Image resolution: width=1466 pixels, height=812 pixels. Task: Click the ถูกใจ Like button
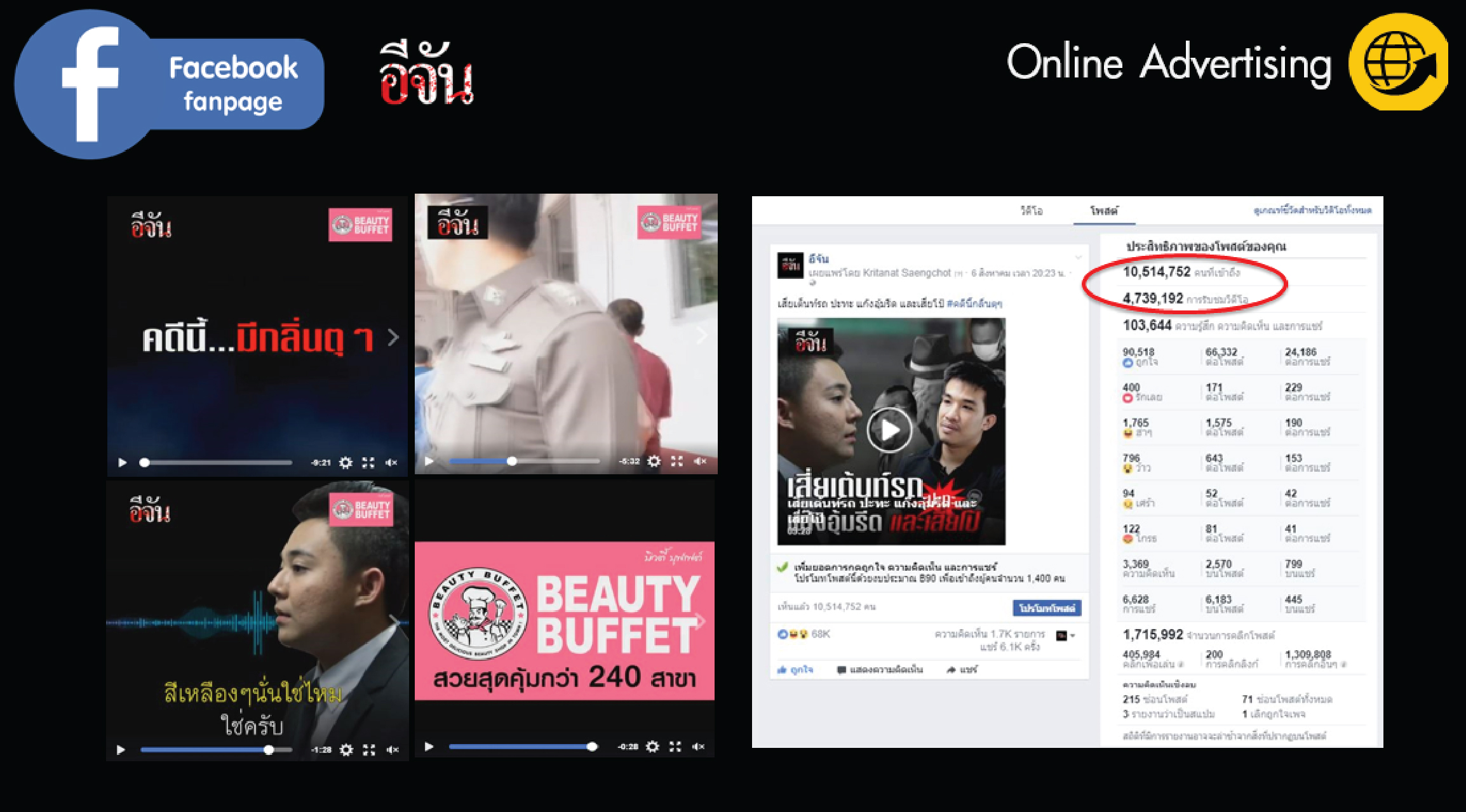(x=795, y=670)
